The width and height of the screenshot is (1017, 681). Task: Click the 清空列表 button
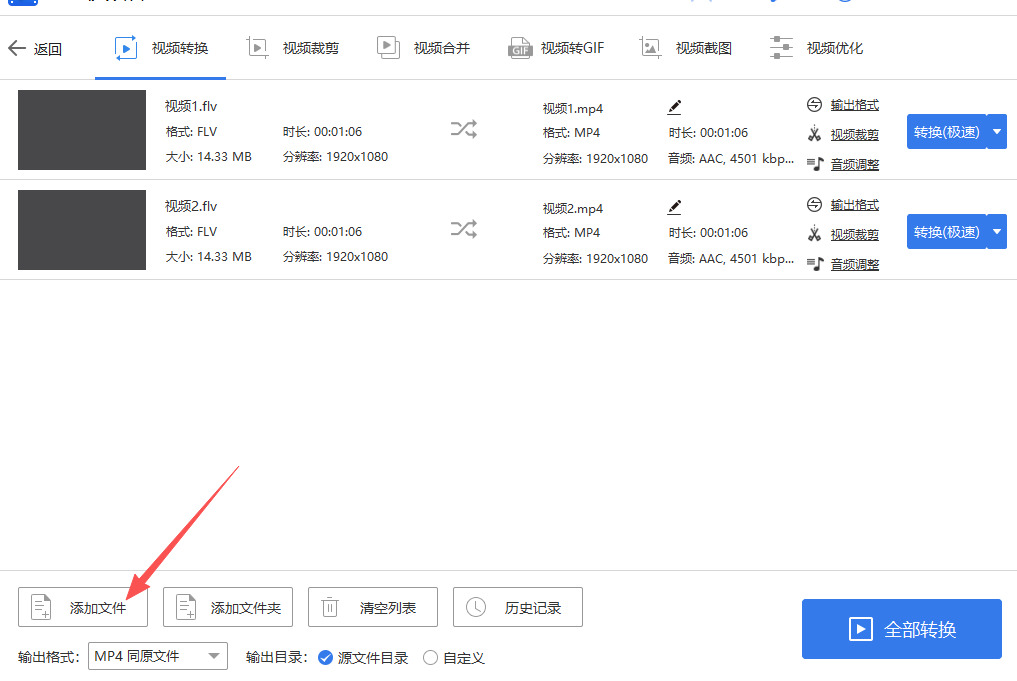point(373,607)
